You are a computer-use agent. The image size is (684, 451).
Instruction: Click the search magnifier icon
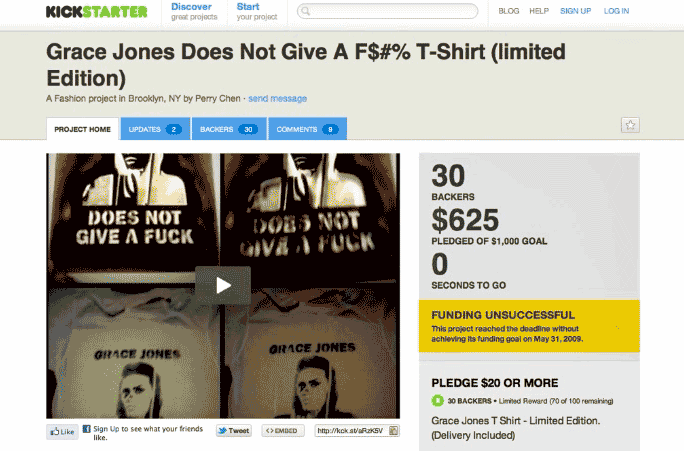tap(305, 11)
